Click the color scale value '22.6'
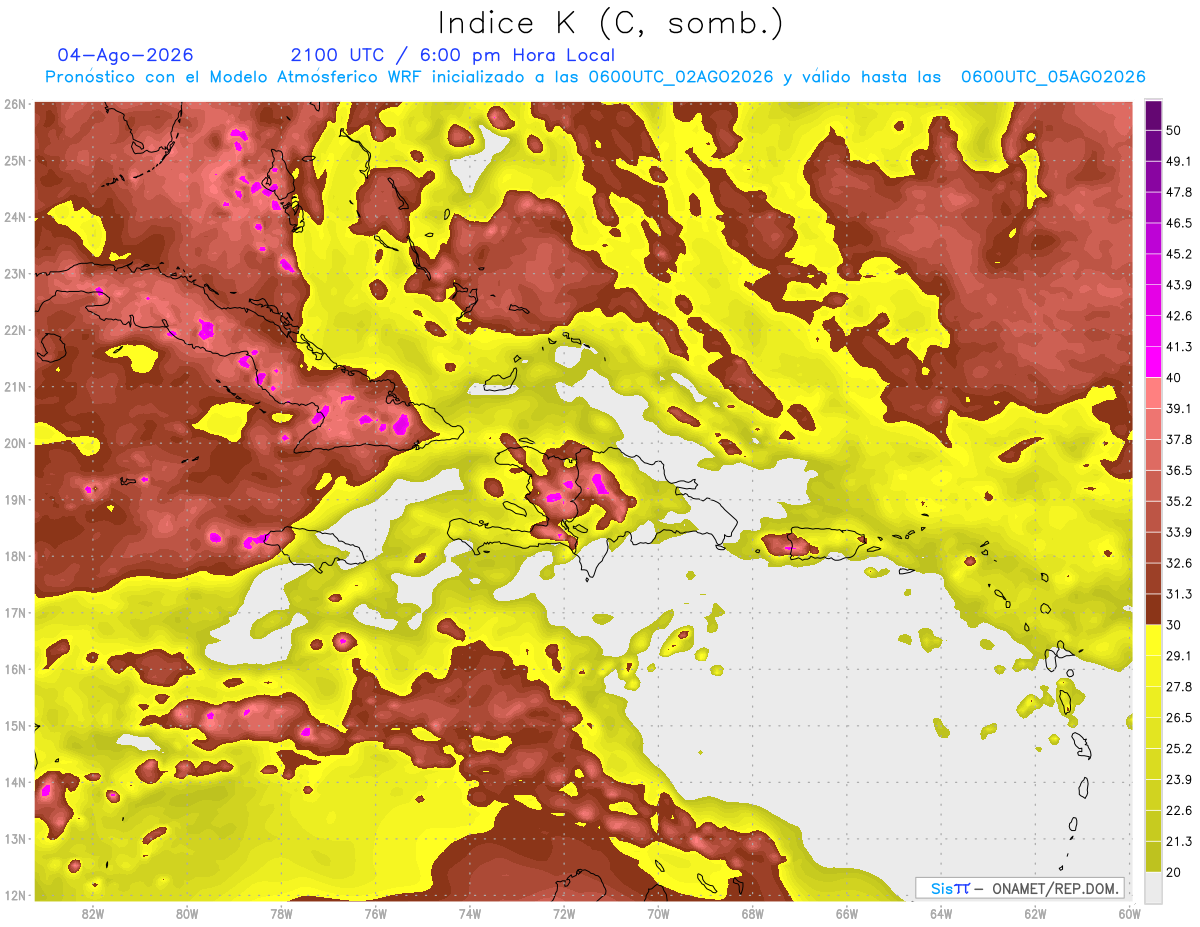 (1180, 810)
